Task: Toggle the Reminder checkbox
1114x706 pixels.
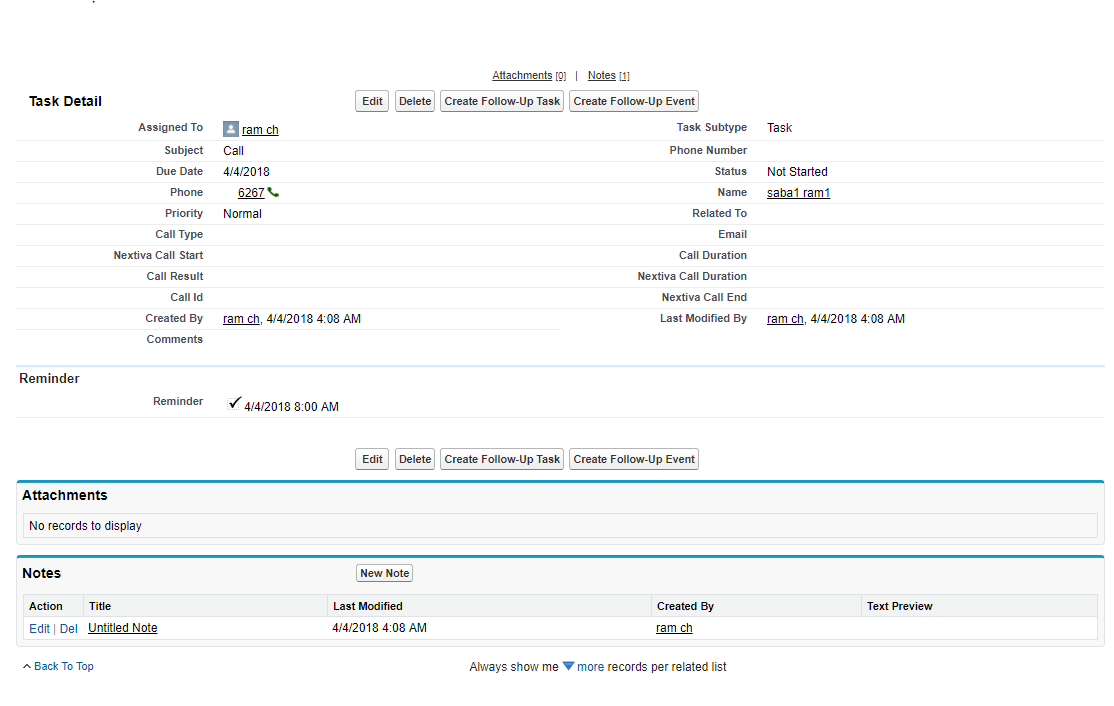Action: 234,403
